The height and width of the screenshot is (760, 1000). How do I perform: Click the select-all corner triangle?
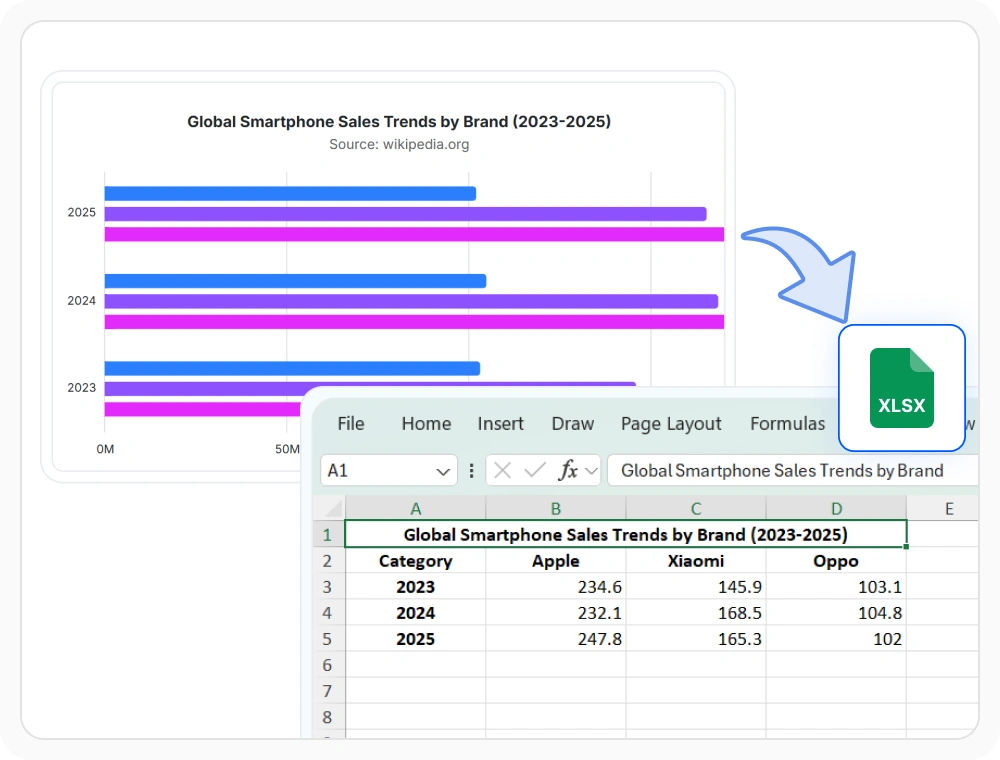tap(333, 508)
